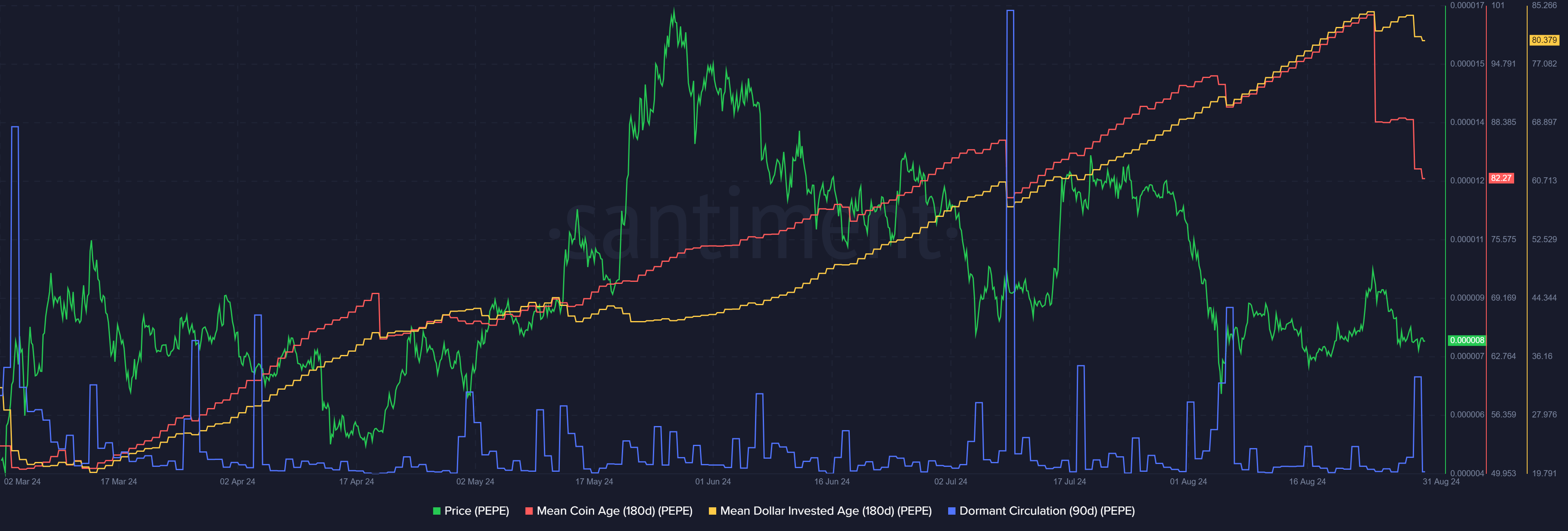
Task: Click the green 0.000008 price tag
Action: [1467, 340]
